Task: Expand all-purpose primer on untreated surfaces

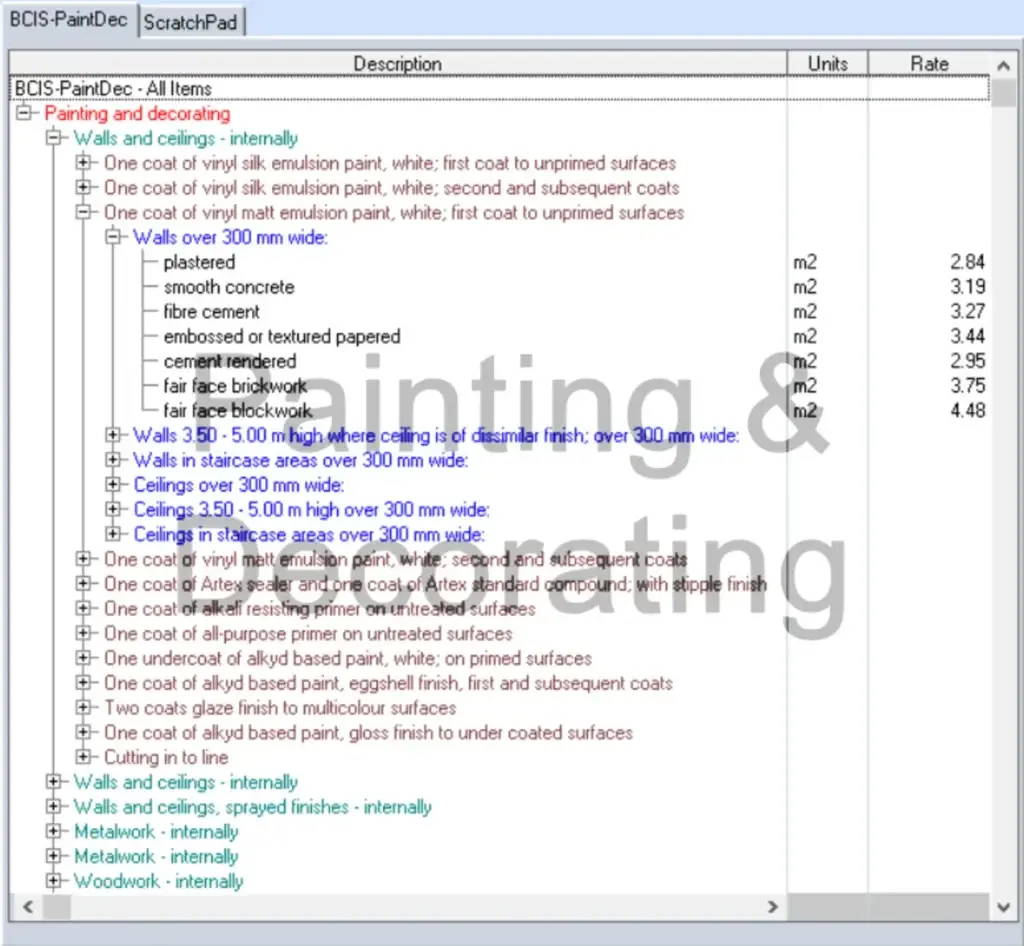Action: point(83,633)
